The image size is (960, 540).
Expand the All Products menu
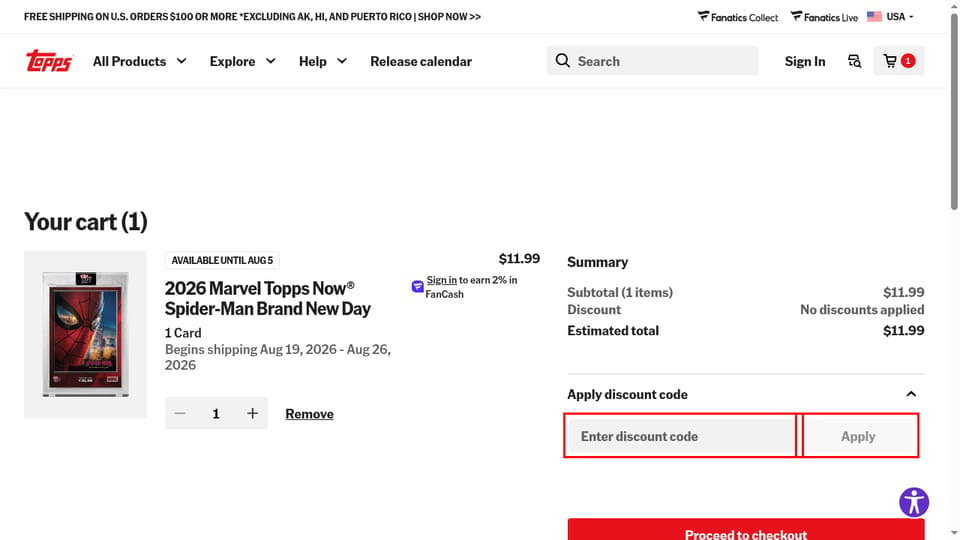point(140,61)
